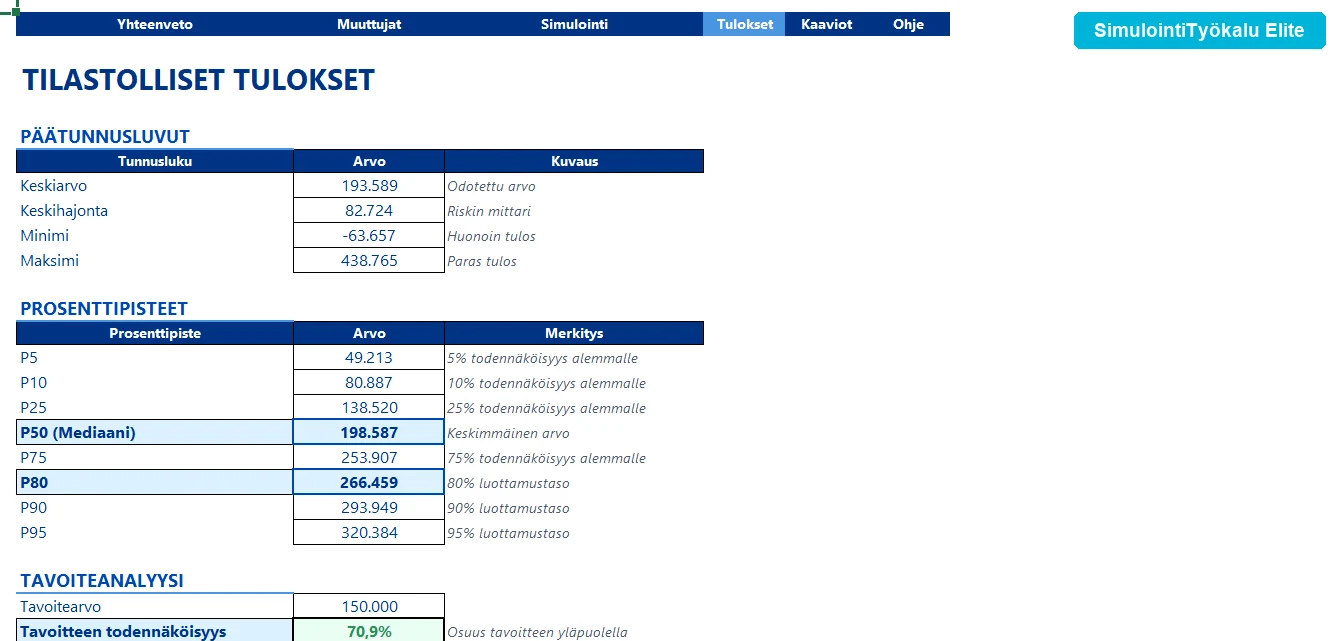Click the Minimi value -63.657
The image size is (1337, 641).
[369, 236]
